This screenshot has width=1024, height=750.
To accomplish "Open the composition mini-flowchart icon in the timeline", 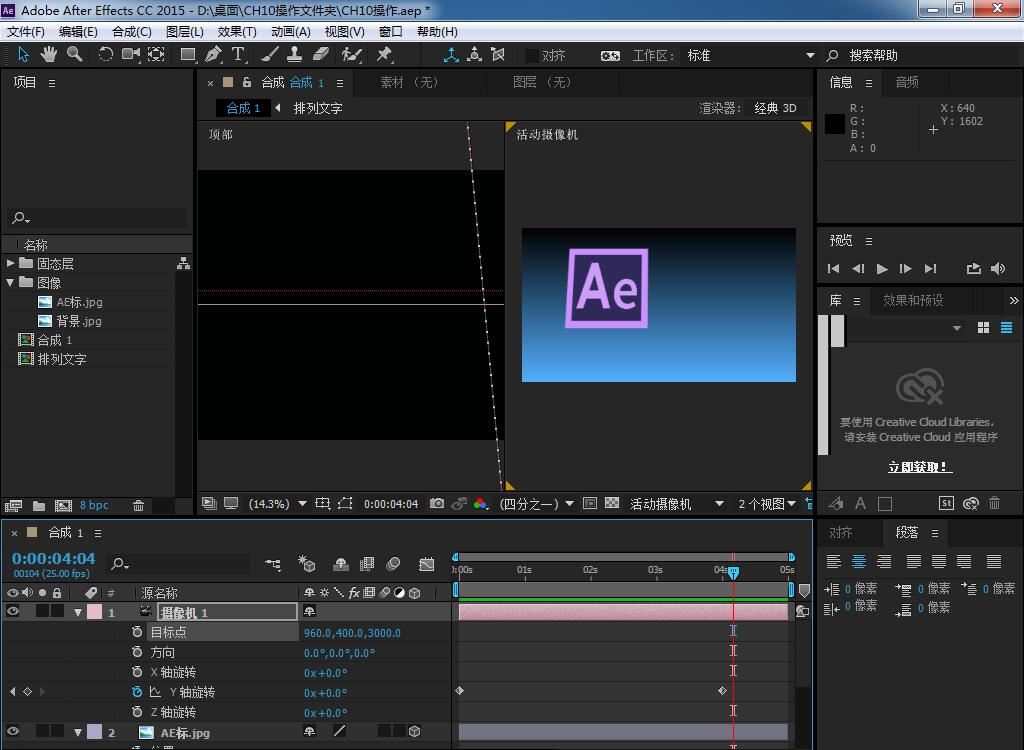I will coord(273,564).
